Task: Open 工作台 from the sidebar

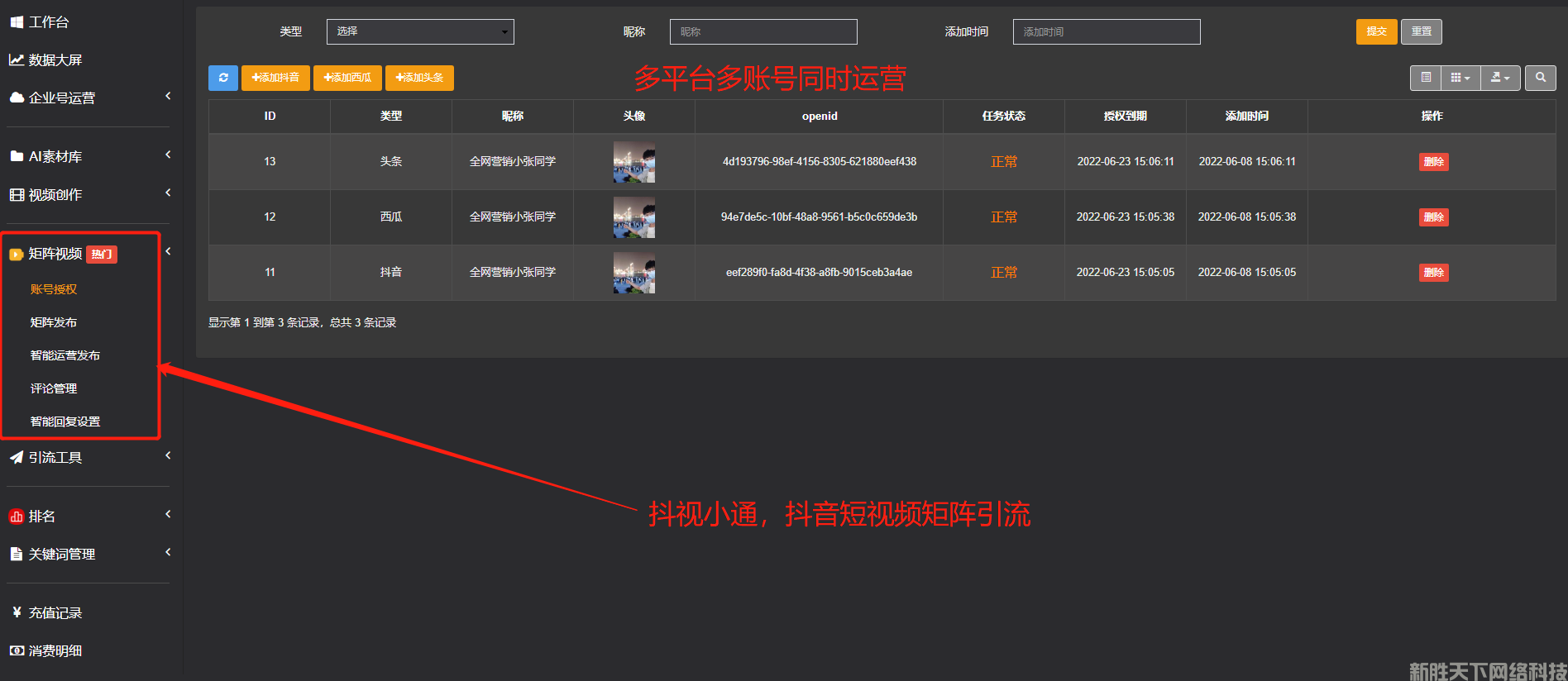Action: point(48,22)
